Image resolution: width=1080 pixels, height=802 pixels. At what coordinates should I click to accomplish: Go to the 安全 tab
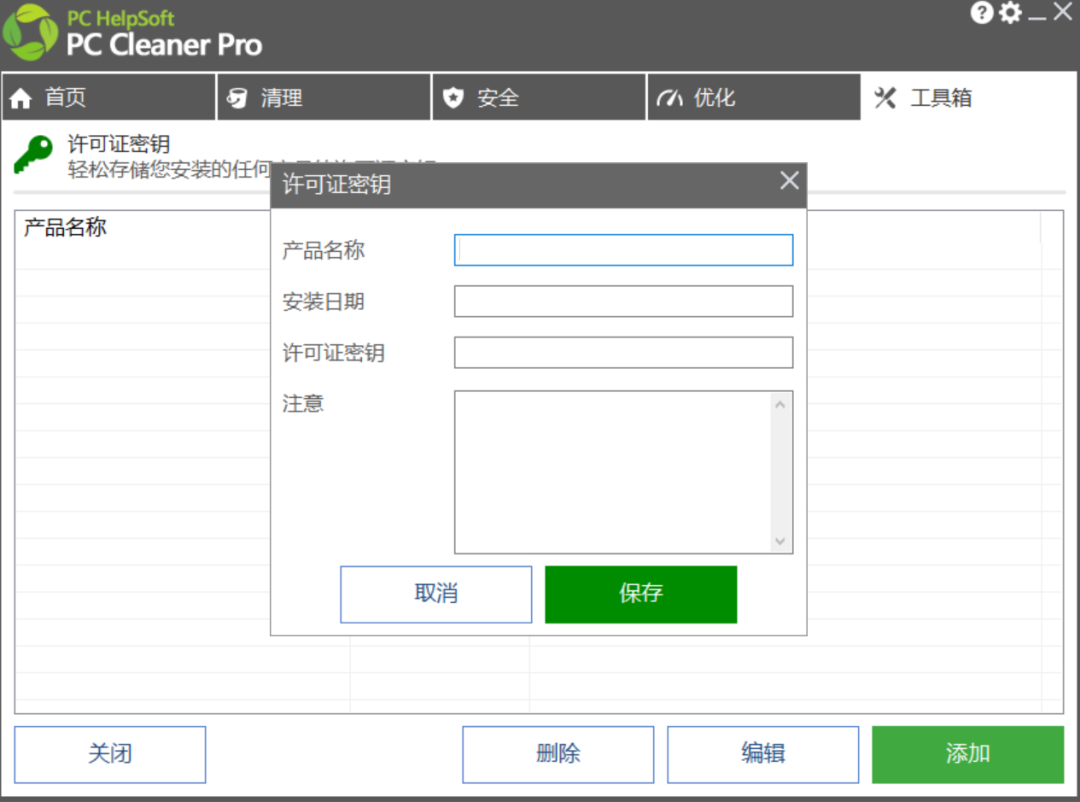coord(539,97)
